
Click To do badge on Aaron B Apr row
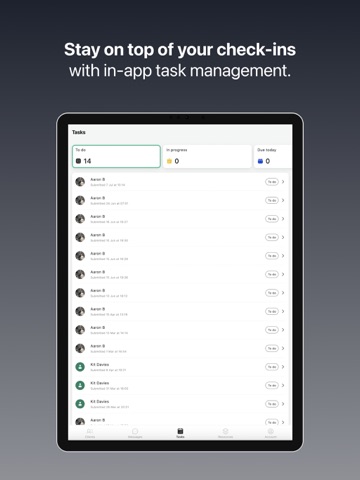(x=272, y=311)
